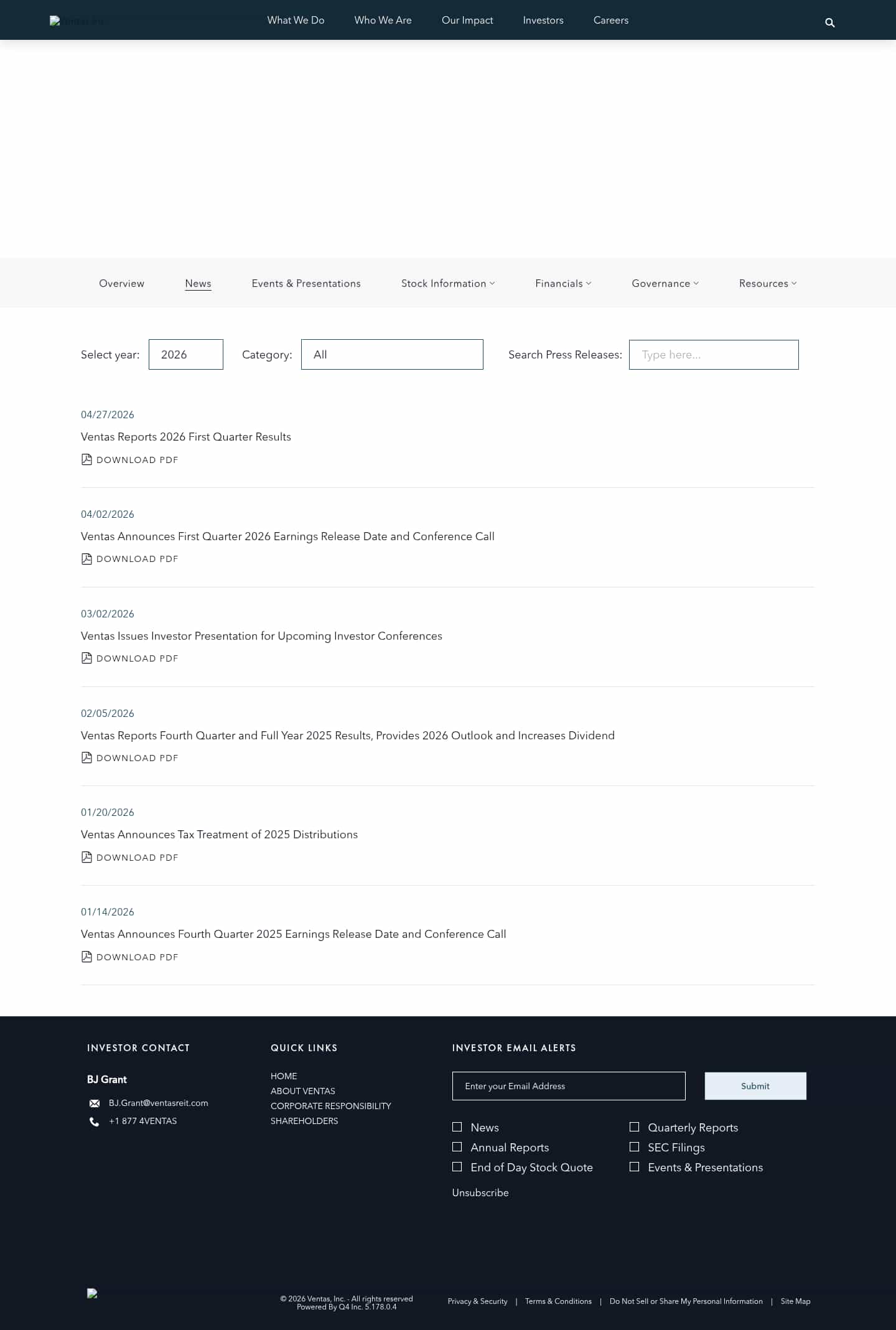Open SHAREHOLDERS quick link
Screen dimensions: 896x1330
[x=304, y=1121]
